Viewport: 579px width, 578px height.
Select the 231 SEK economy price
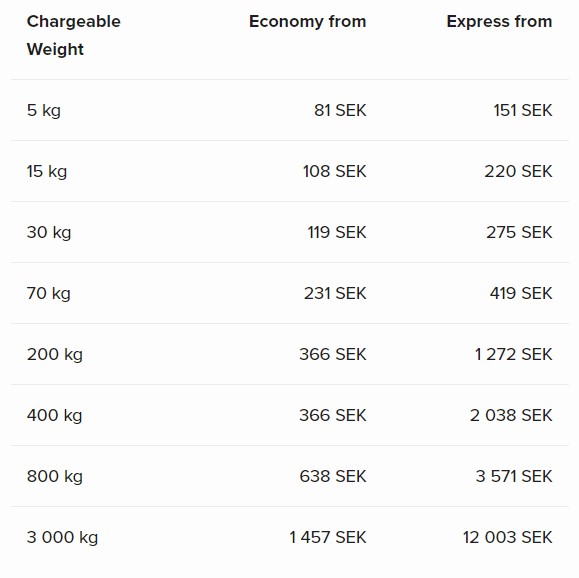click(335, 293)
